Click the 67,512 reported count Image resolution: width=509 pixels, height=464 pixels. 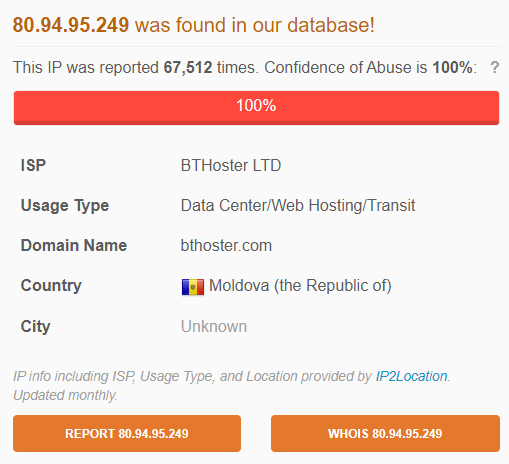click(188, 68)
